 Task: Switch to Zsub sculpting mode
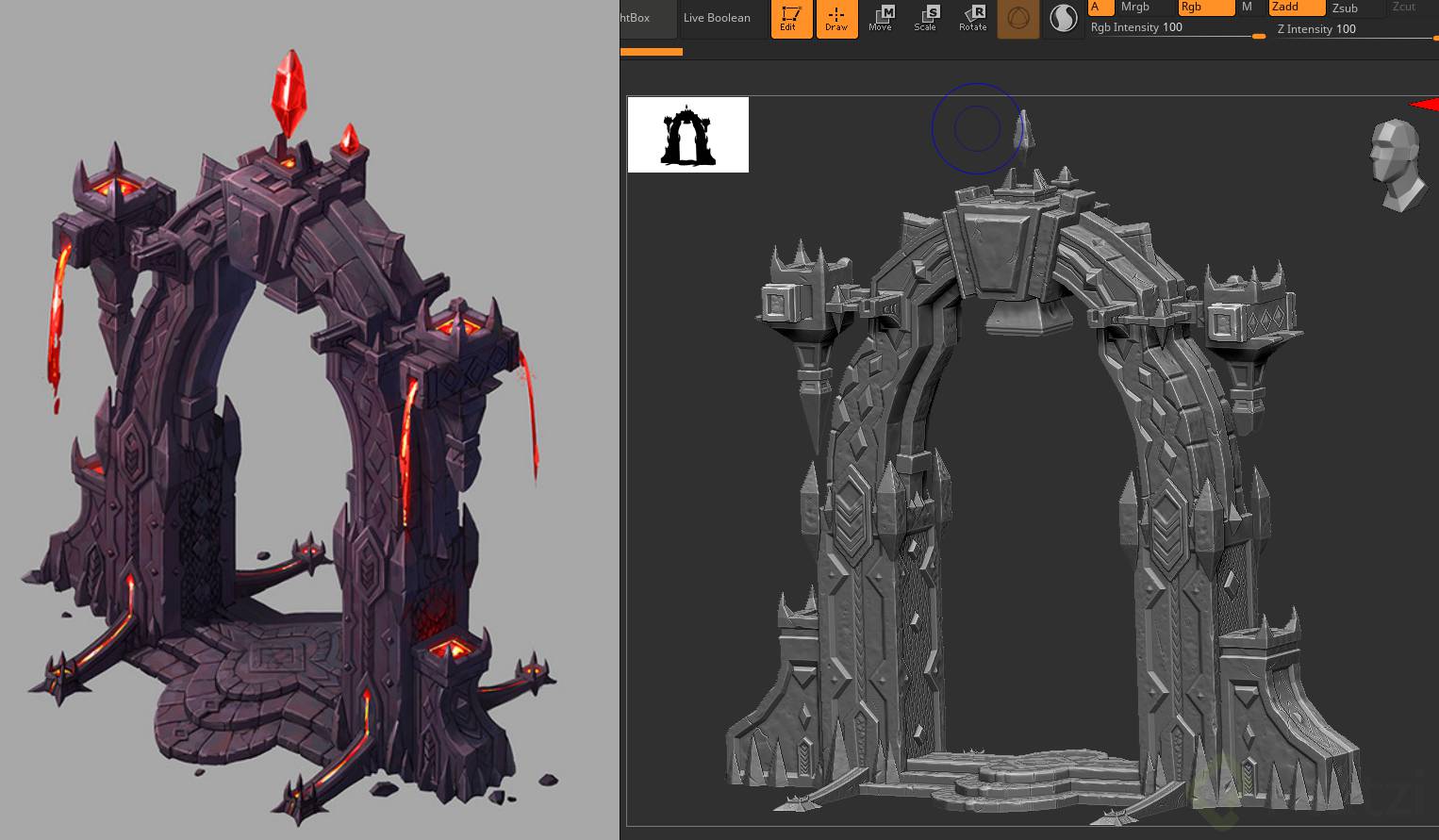point(1354,8)
